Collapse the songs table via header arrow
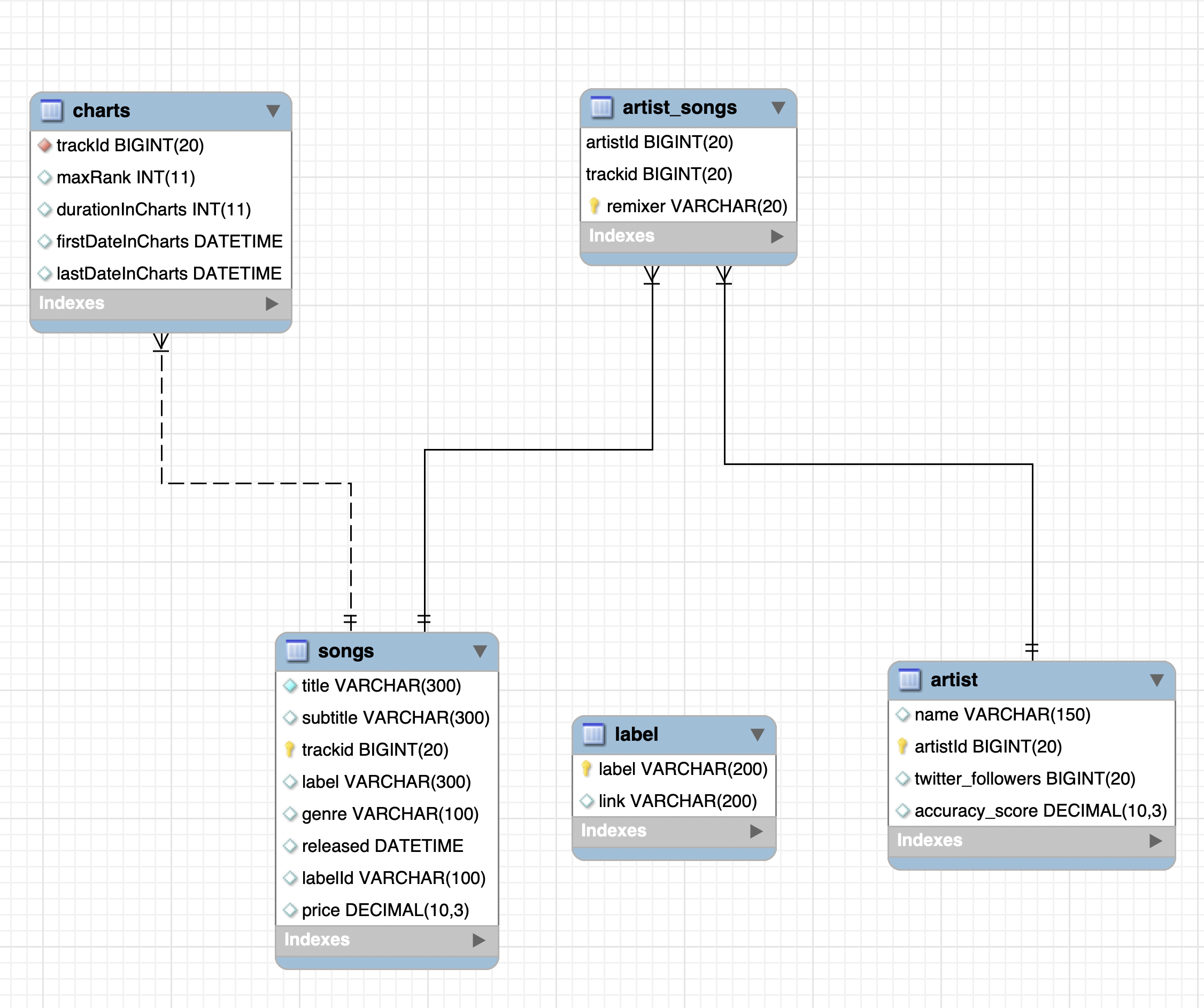This screenshot has width=1204, height=1008. point(480,651)
